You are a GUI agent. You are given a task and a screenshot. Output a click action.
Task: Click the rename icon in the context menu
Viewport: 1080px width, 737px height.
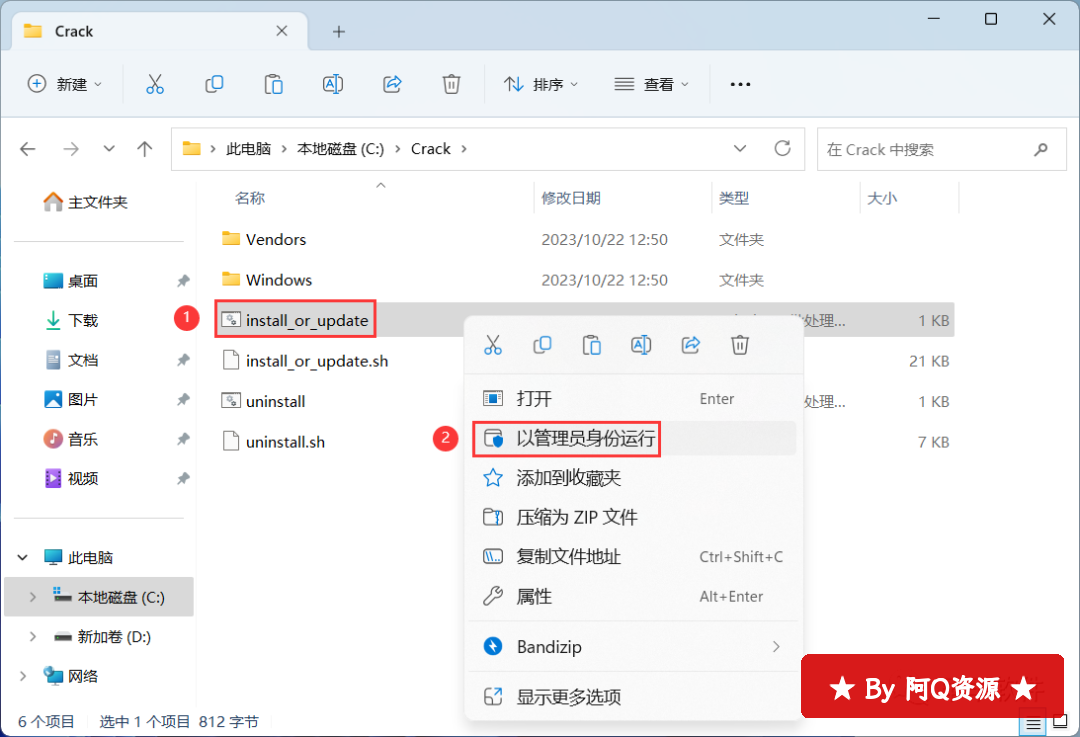[x=641, y=345]
